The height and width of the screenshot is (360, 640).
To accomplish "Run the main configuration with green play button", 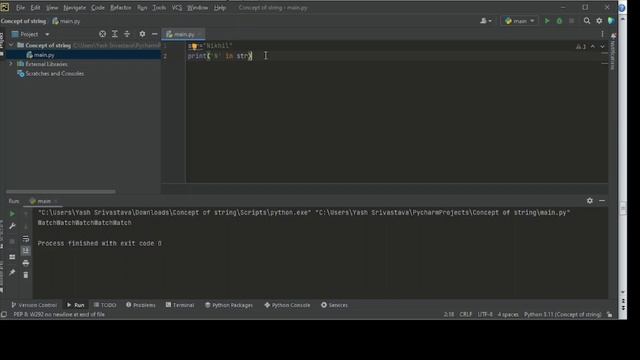I will point(547,21).
